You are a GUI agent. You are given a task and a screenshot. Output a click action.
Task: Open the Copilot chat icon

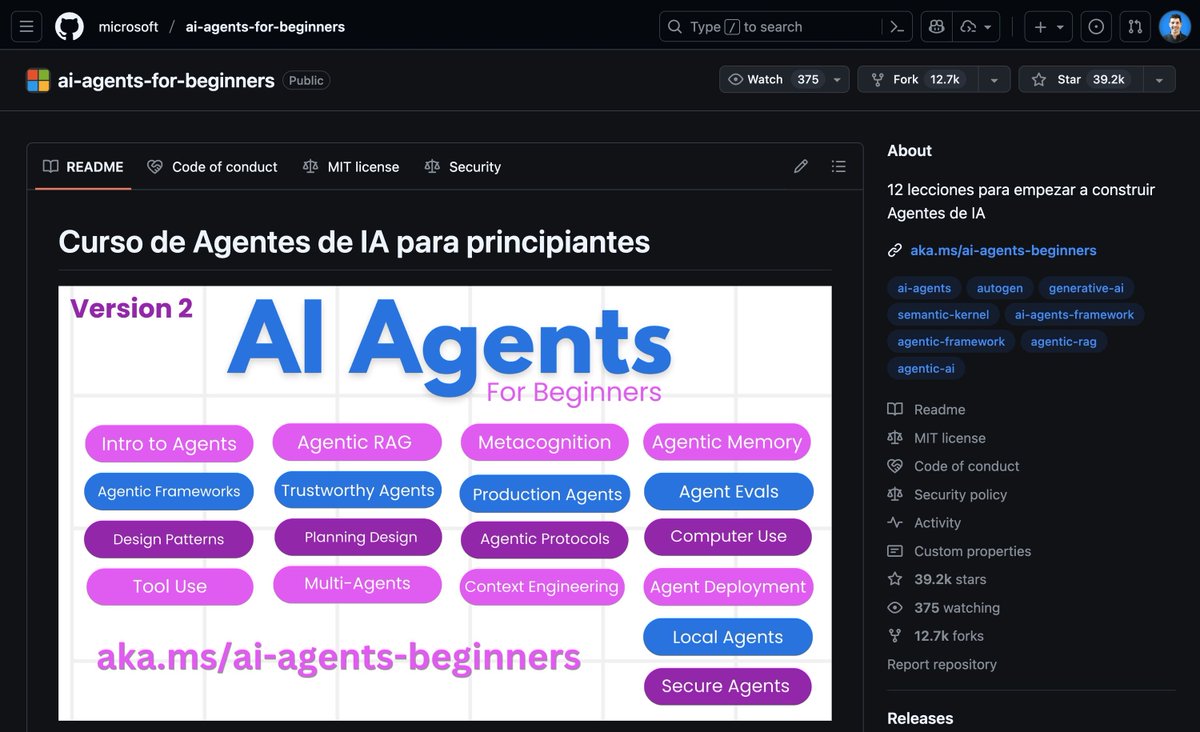pos(937,27)
